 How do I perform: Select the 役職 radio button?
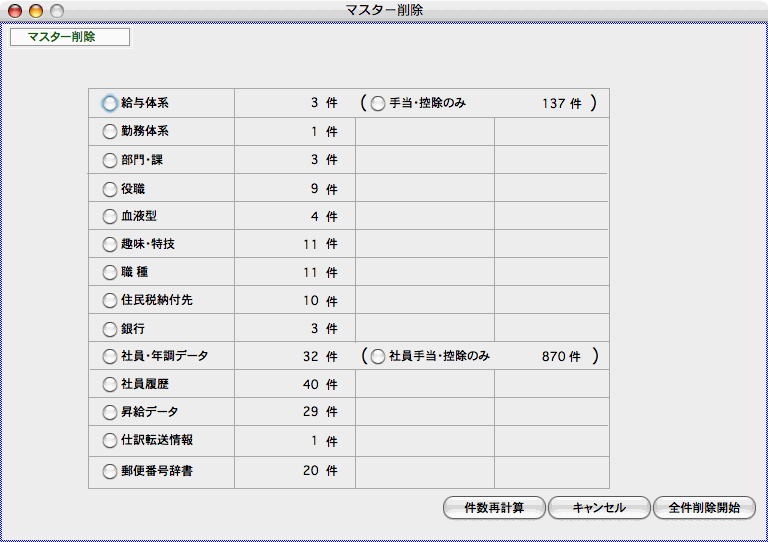[x=110, y=188]
